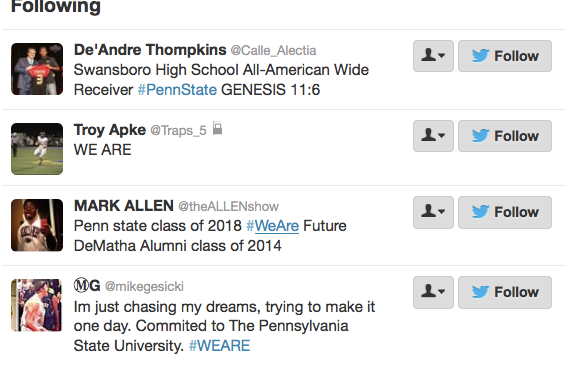
Task: Click the #PennState hashtag
Action: click(x=177, y=90)
